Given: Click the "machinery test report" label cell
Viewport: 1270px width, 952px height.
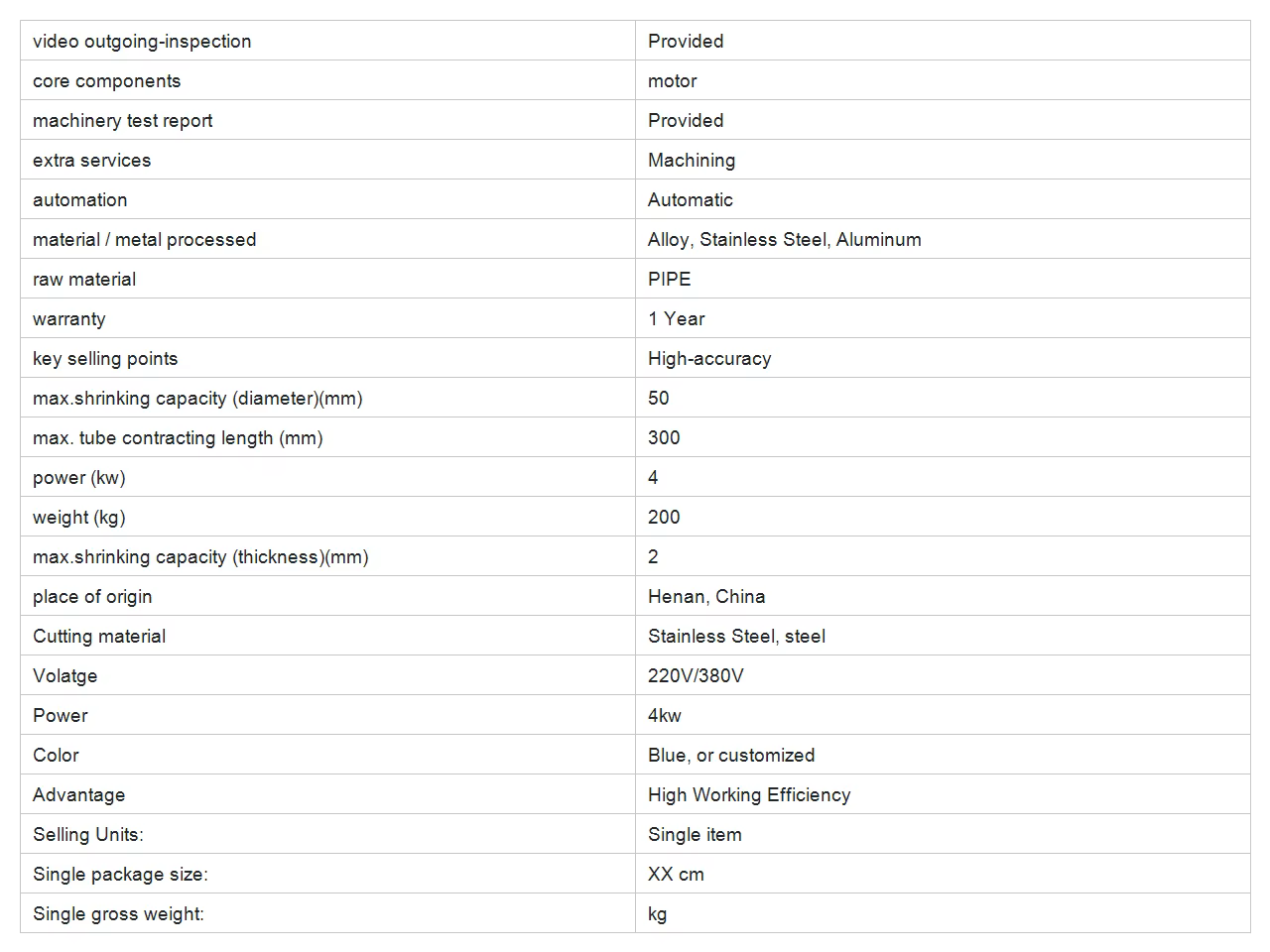Looking at the screenshot, I should (123, 120).
